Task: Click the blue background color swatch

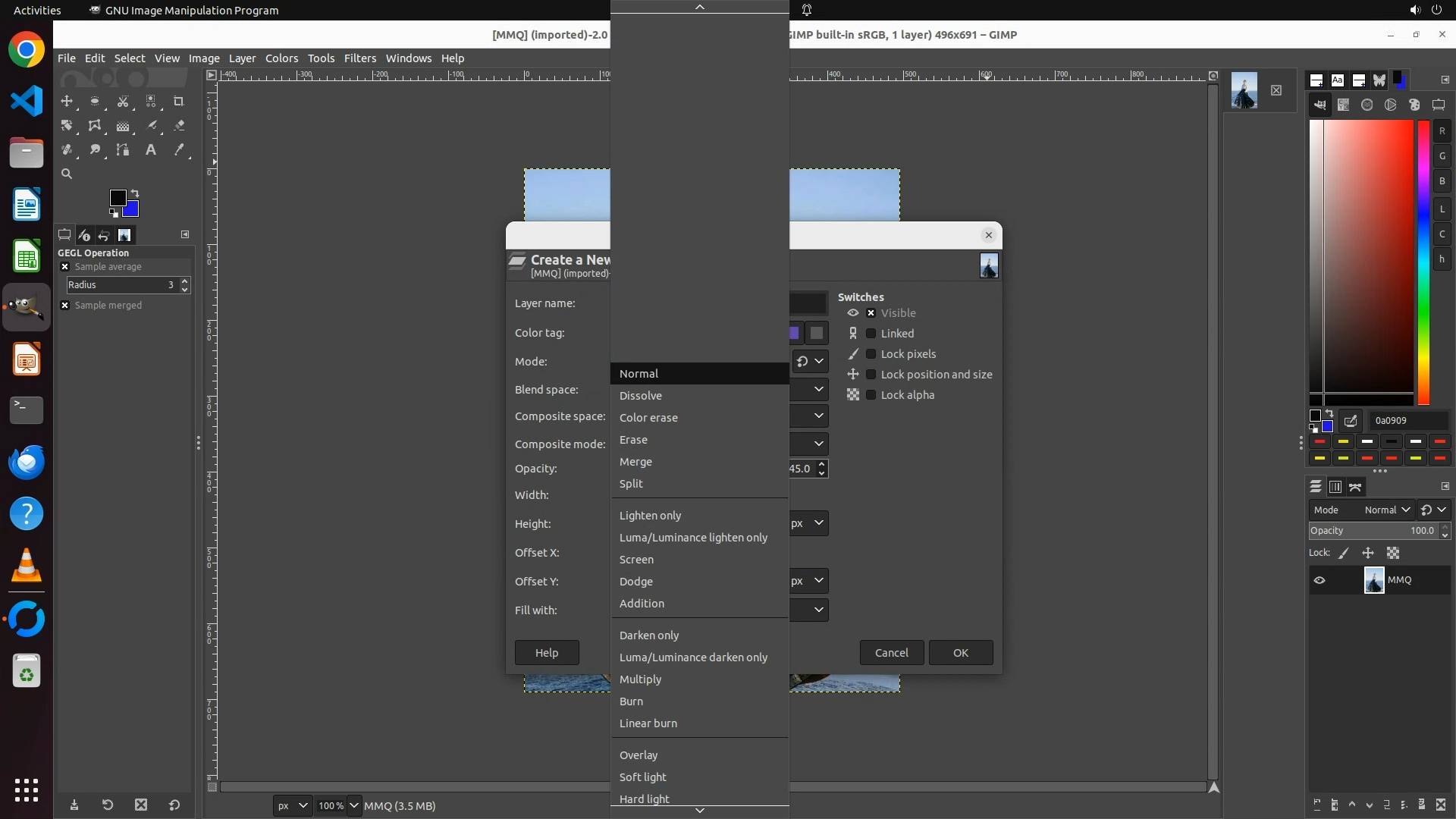Action: [x=132, y=210]
